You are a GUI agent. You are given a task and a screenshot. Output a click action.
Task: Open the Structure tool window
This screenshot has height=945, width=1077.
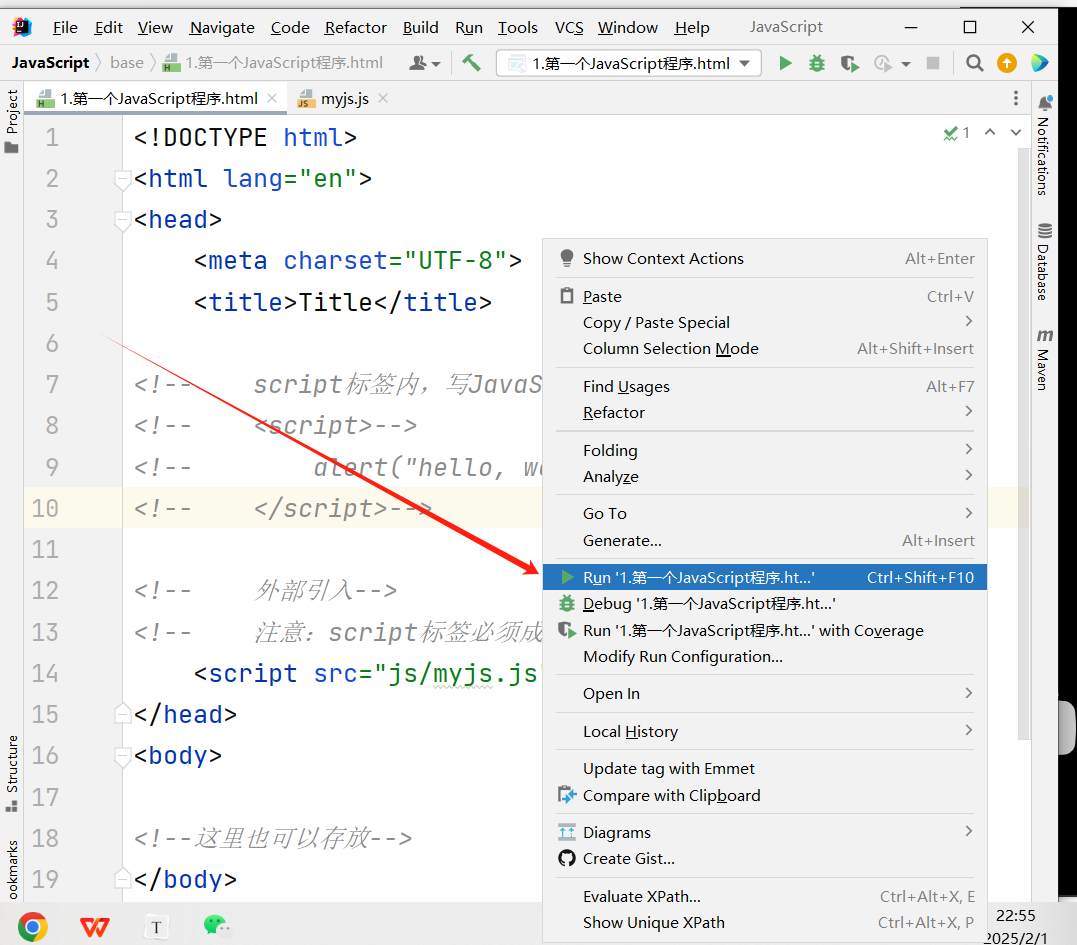12,773
